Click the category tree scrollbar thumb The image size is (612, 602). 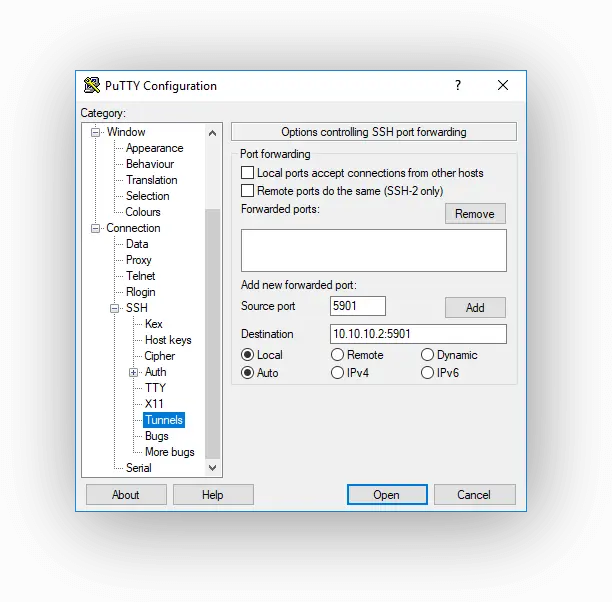tap(212, 334)
